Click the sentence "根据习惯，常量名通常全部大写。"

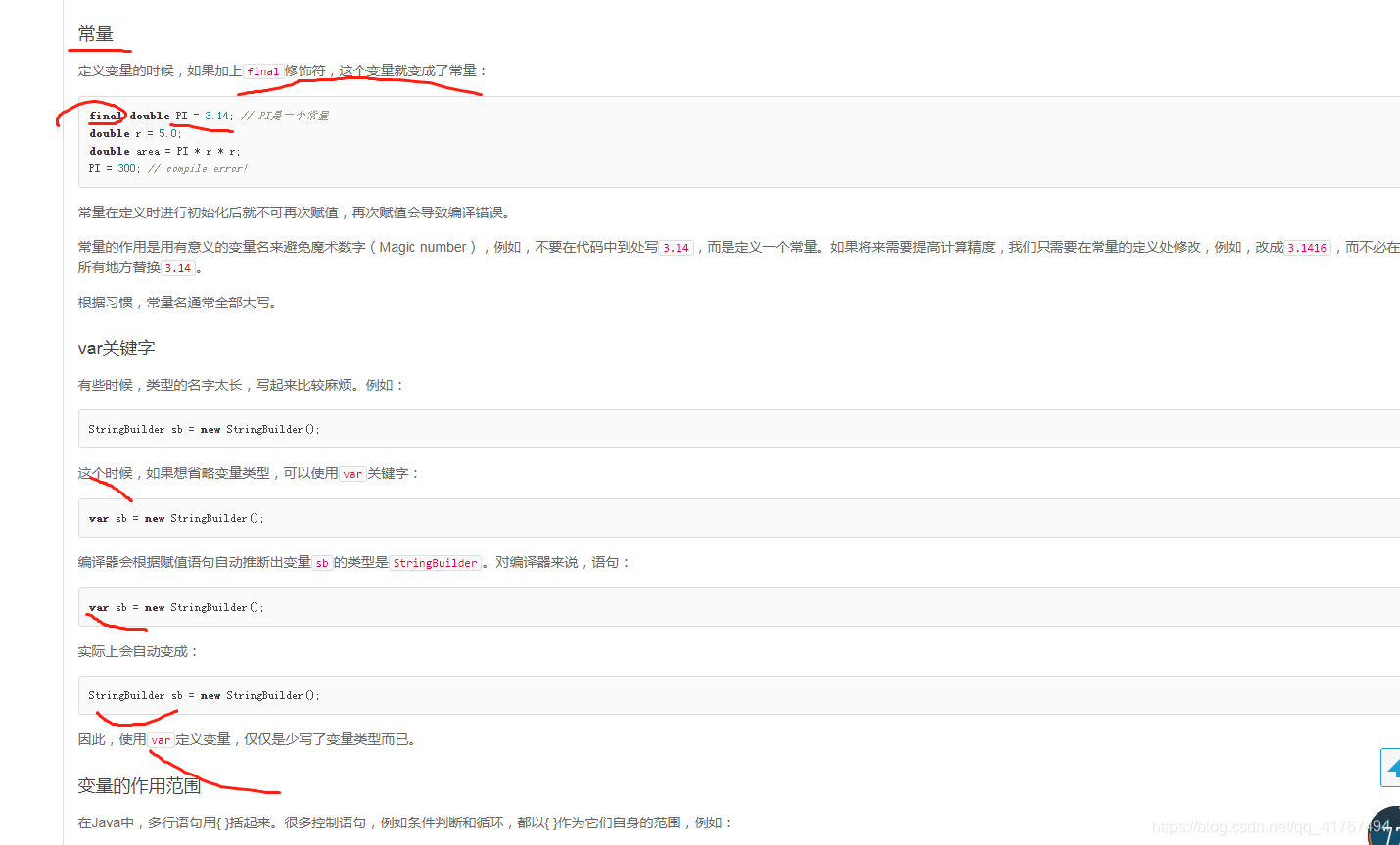tap(180, 303)
